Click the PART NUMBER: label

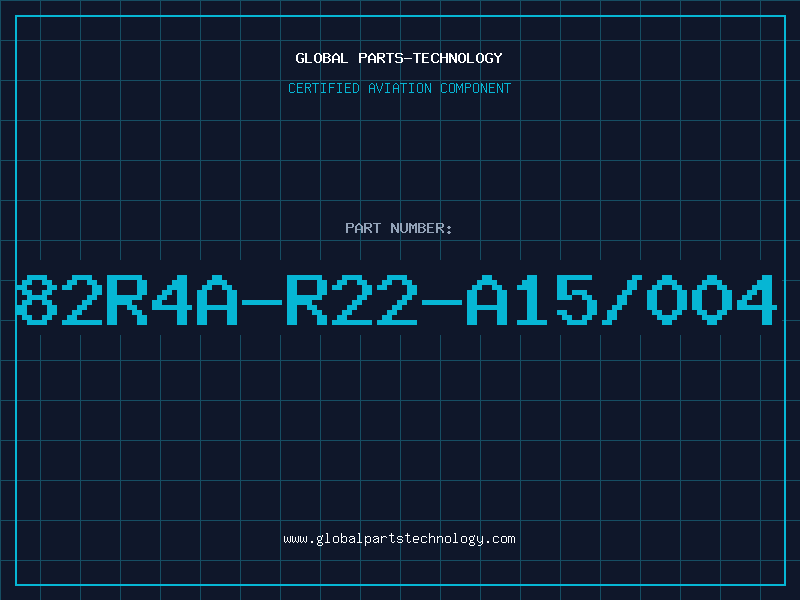click(398, 228)
